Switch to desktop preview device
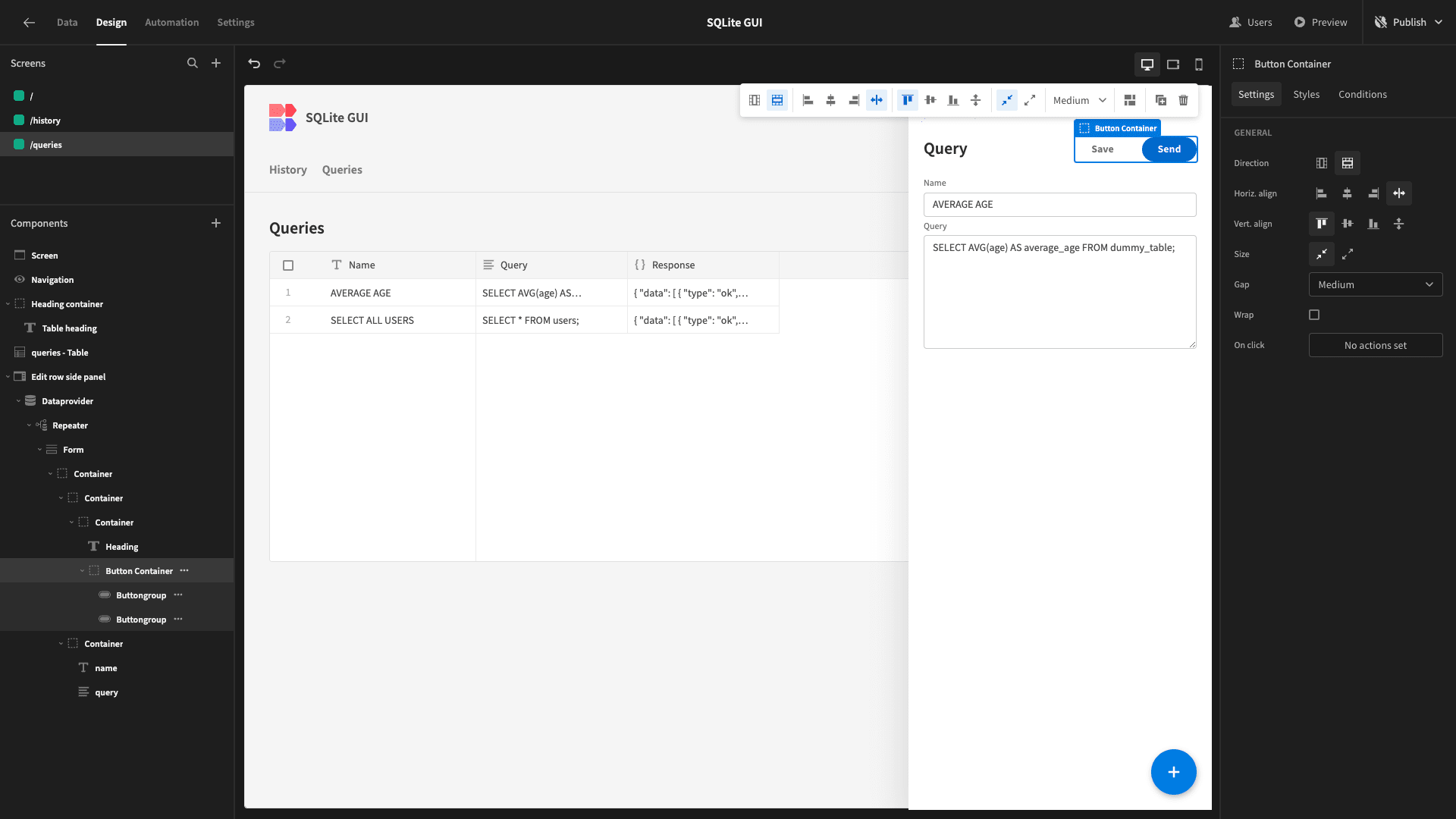This screenshot has height=819, width=1456. click(x=1147, y=64)
